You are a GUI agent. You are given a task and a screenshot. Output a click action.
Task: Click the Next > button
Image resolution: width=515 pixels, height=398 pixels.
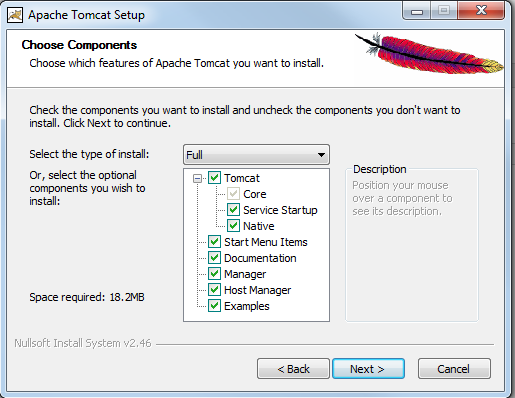coord(368,369)
